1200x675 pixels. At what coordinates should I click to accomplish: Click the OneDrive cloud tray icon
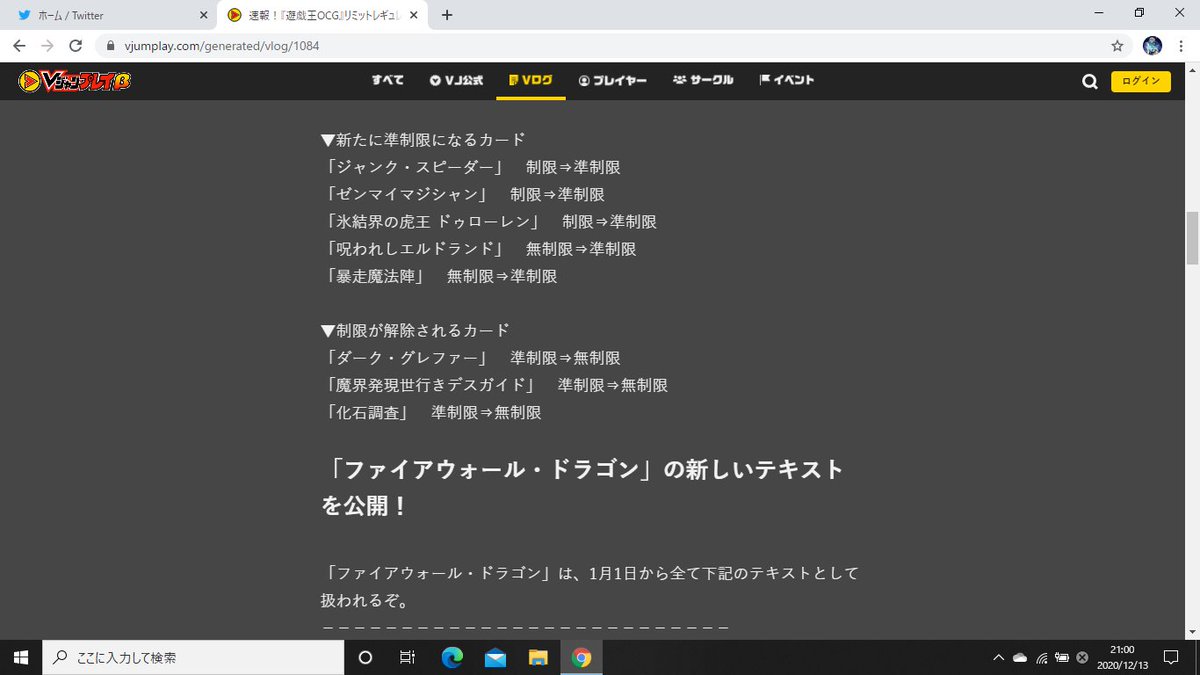[x=1020, y=657]
